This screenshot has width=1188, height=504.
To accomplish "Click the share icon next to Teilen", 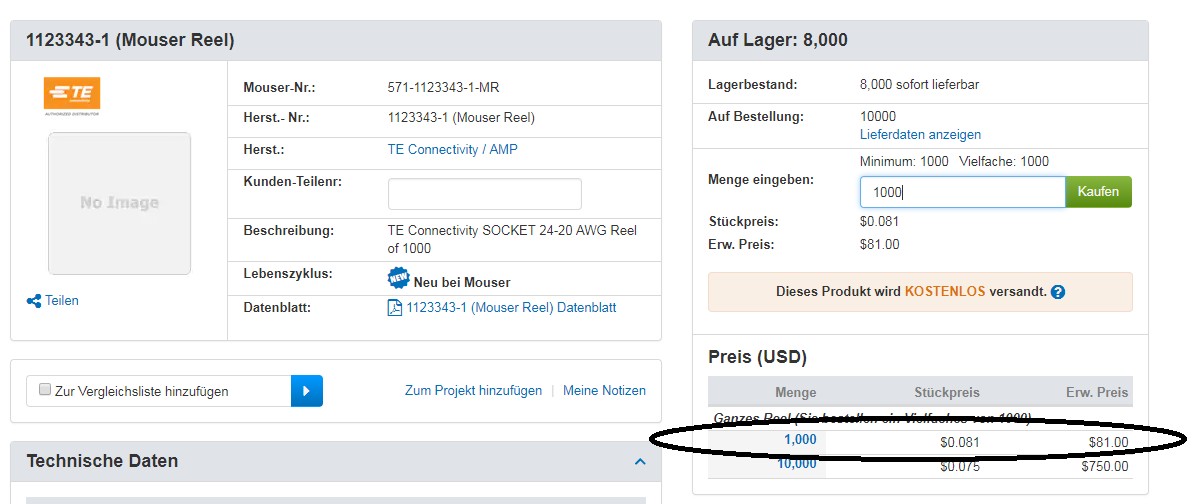I will (x=34, y=301).
